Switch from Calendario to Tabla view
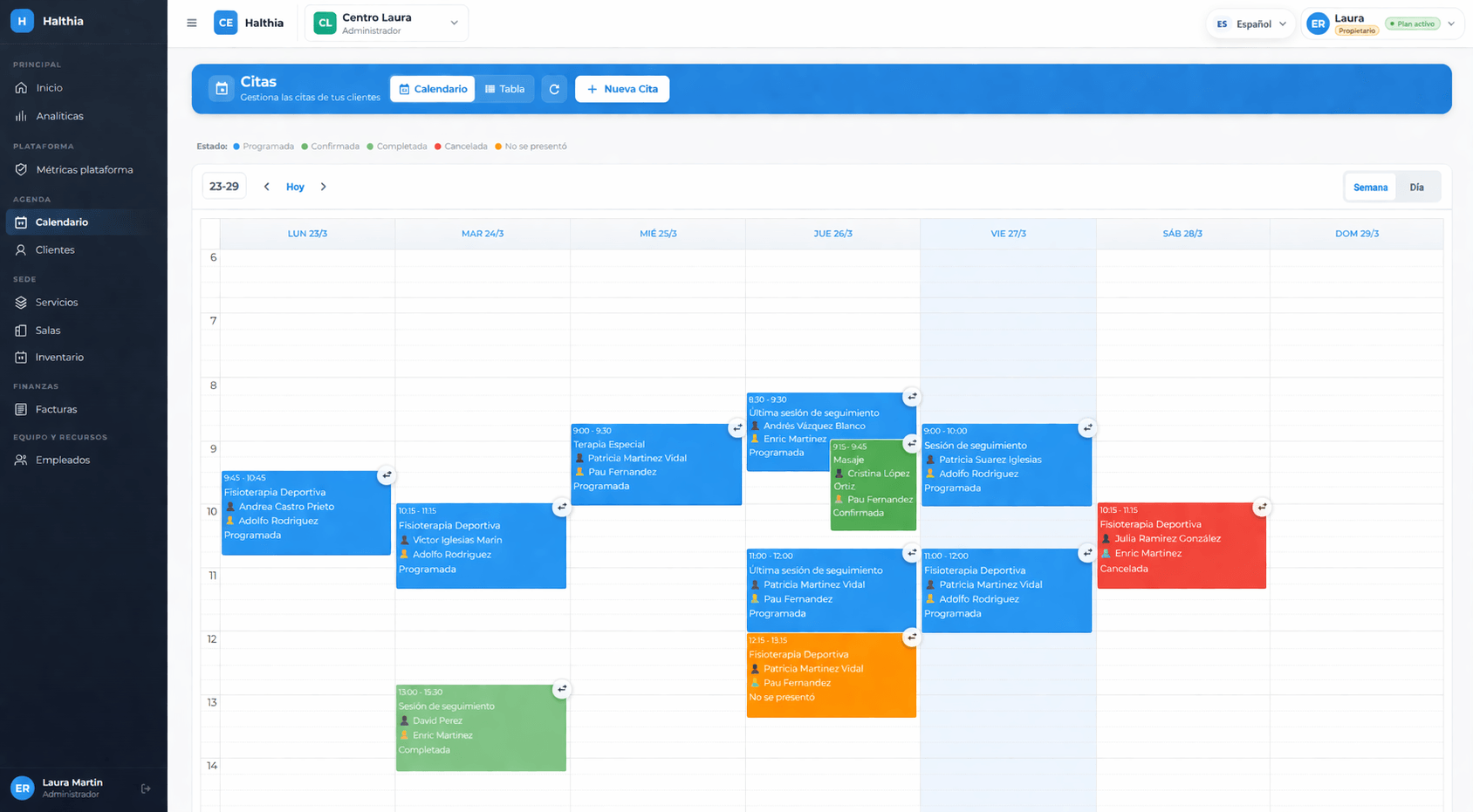Image resolution: width=1473 pixels, height=812 pixels. click(x=504, y=88)
